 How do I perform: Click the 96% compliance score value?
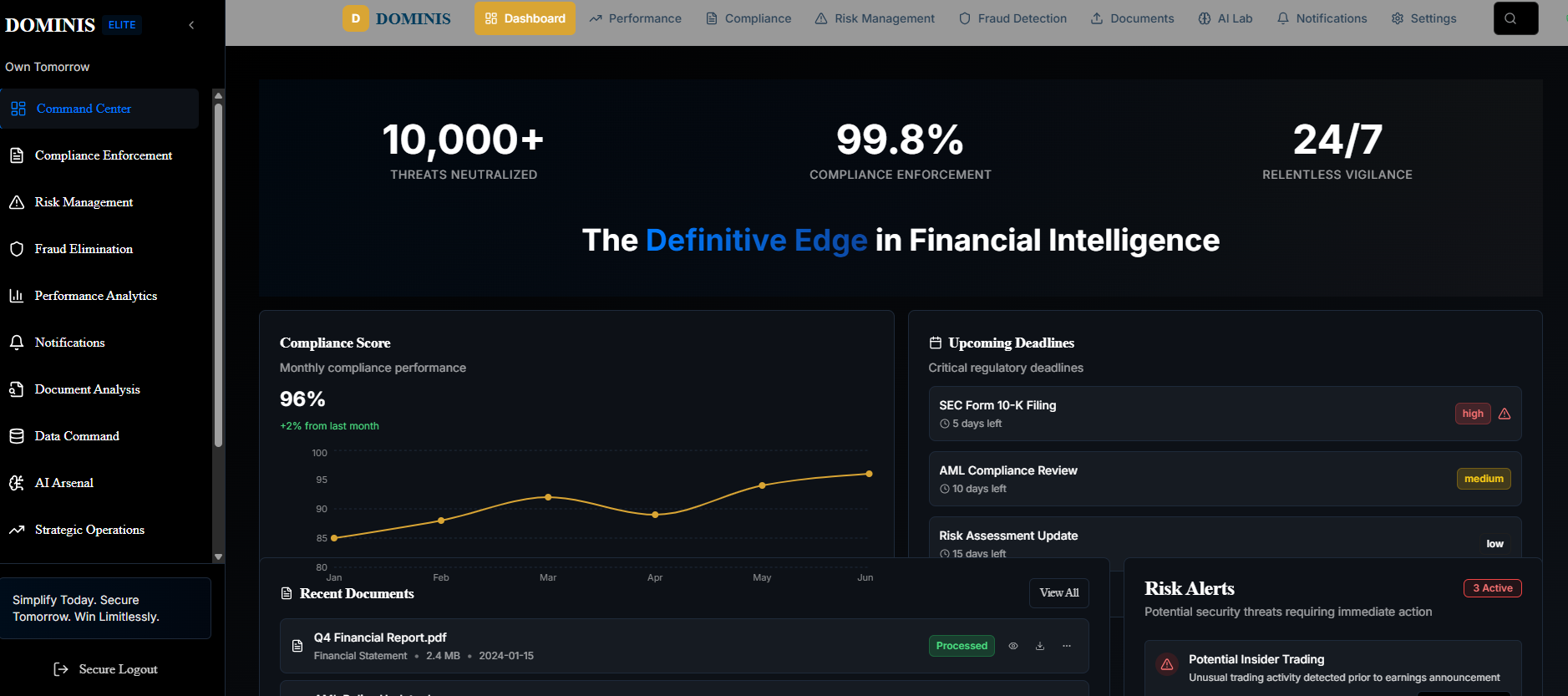(x=302, y=399)
